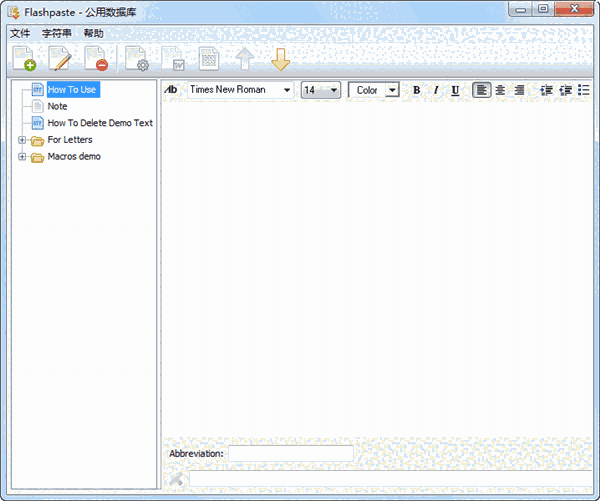Click the Note document icon
Screen dimensions: 600x501
(x=38, y=106)
